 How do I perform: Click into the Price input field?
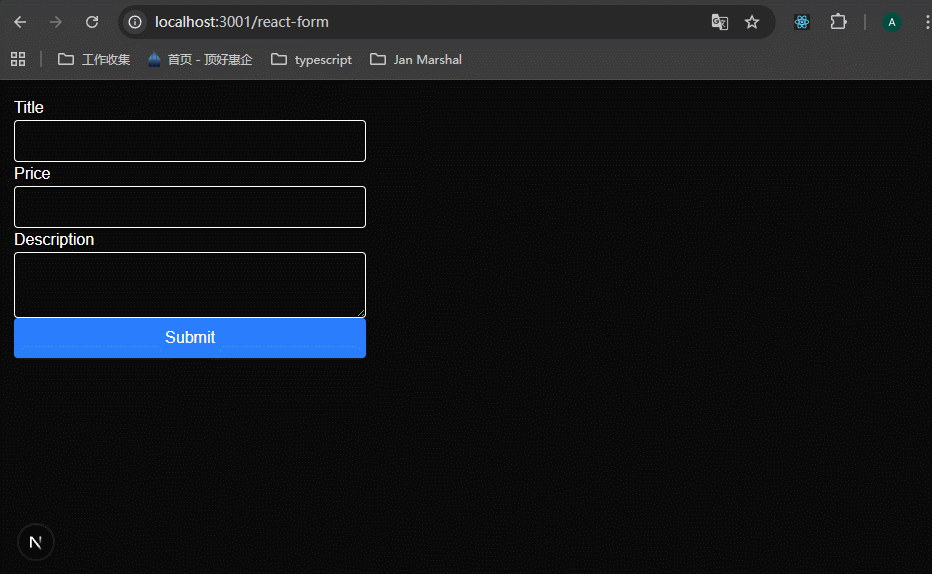tap(190, 207)
